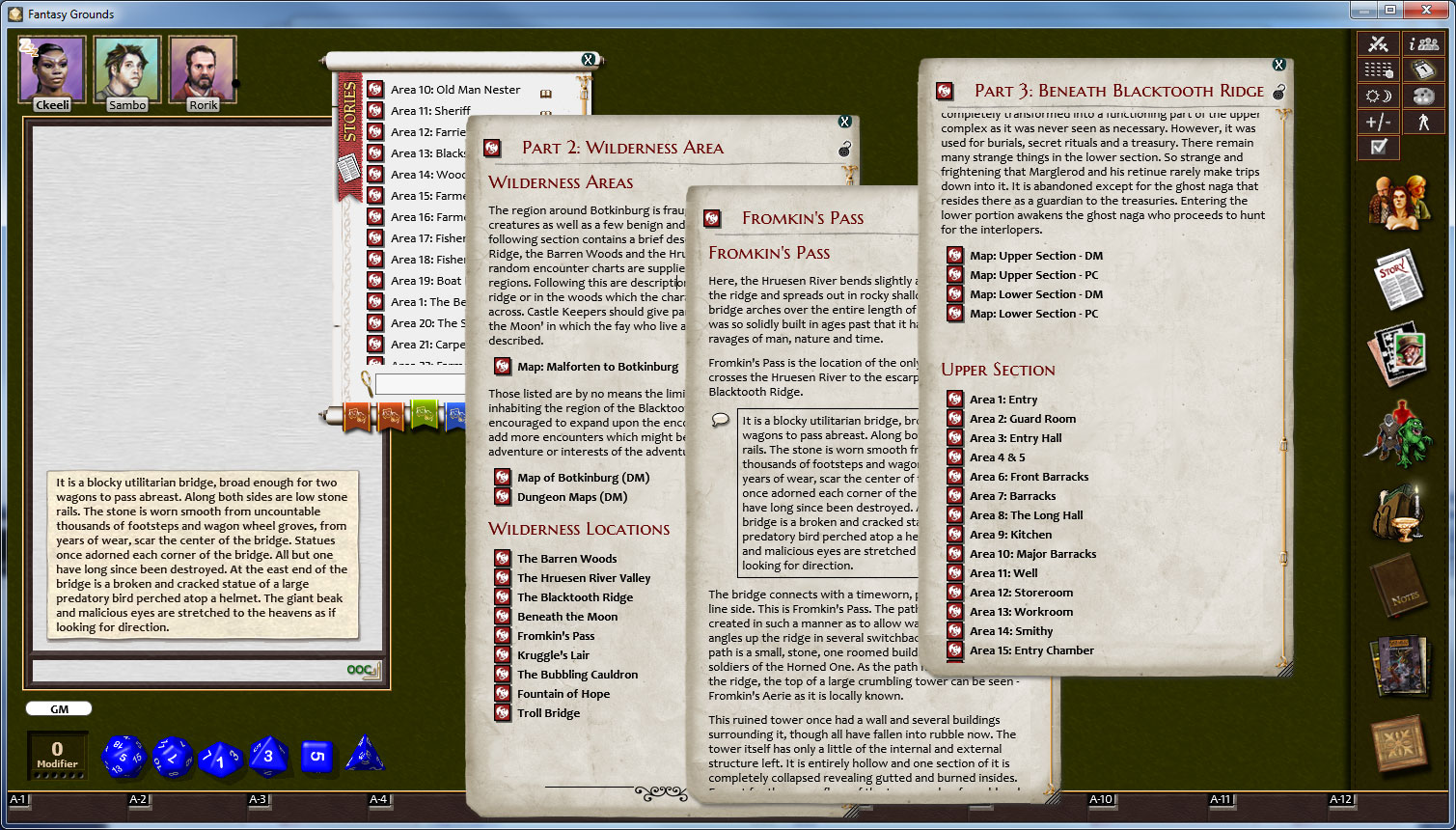Click the GM chat mode selector
The image size is (1456, 830).
(58, 707)
